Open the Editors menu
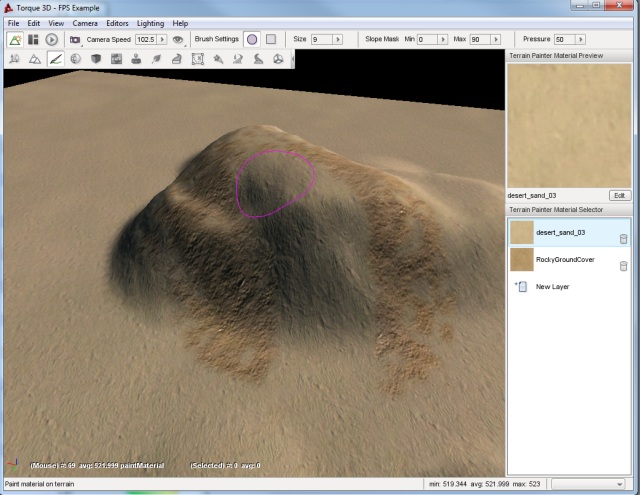The image size is (640, 495). pos(117,22)
